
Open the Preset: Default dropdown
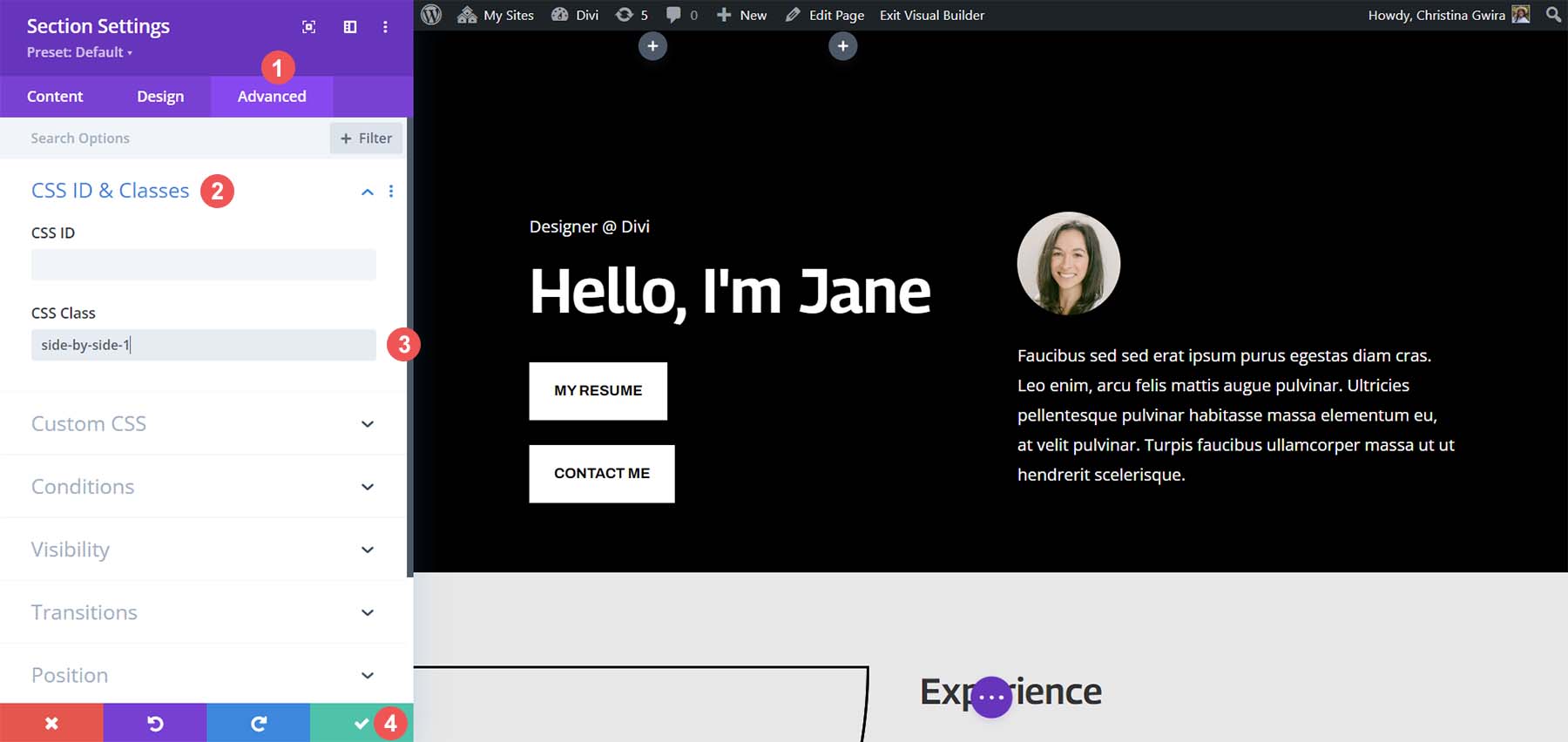pyautogui.click(x=79, y=52)
